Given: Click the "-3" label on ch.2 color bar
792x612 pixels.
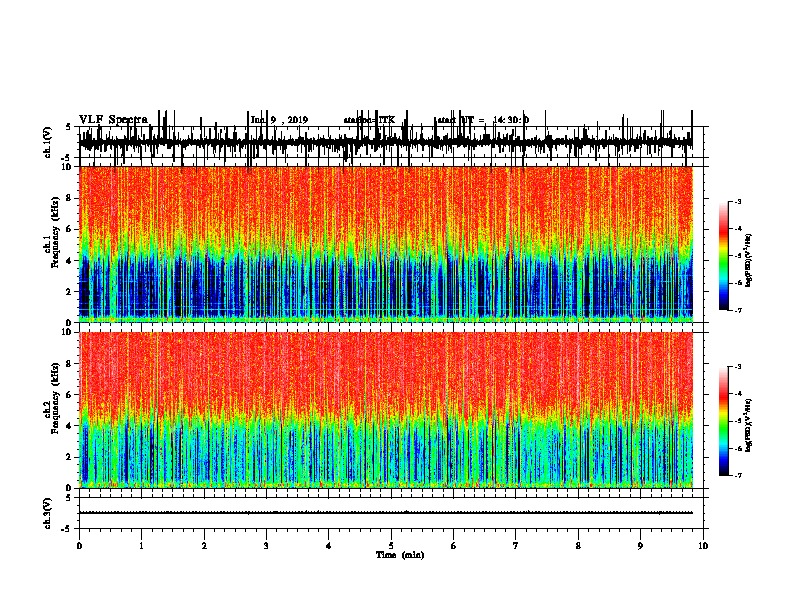Looking at the screenshot, I should 738,367.
